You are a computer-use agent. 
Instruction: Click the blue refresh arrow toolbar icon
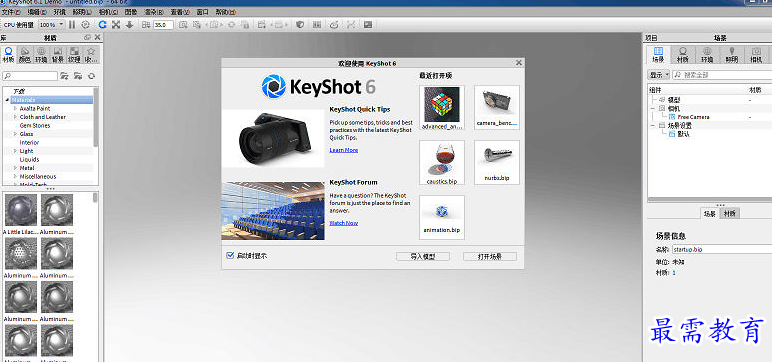(x=102, y=25)
